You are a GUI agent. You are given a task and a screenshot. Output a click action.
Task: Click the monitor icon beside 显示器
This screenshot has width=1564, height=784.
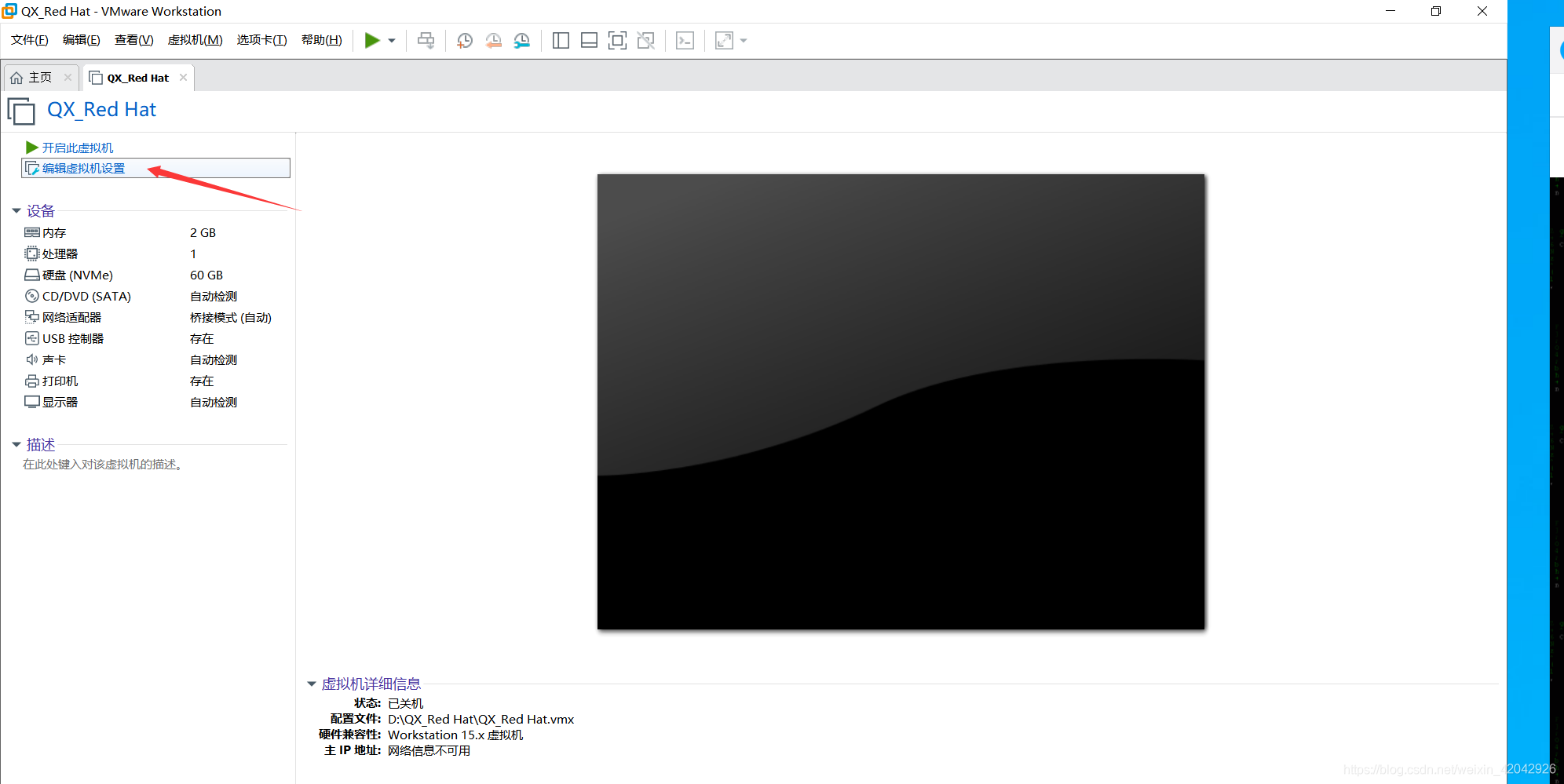click(32, 402)
